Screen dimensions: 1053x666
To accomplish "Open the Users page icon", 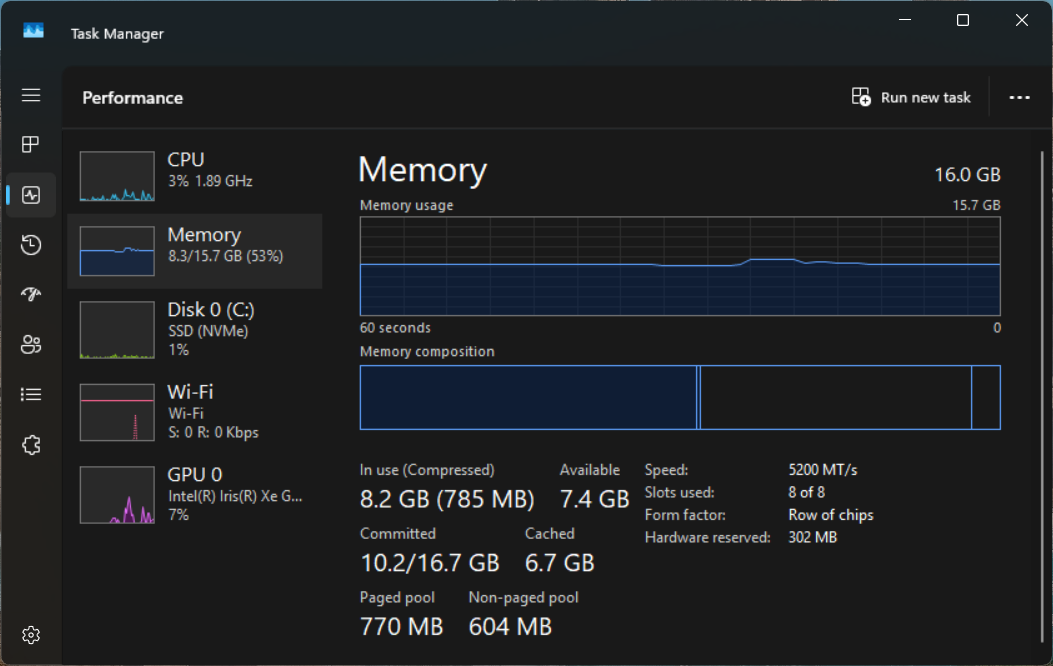I will pos(31,345).
